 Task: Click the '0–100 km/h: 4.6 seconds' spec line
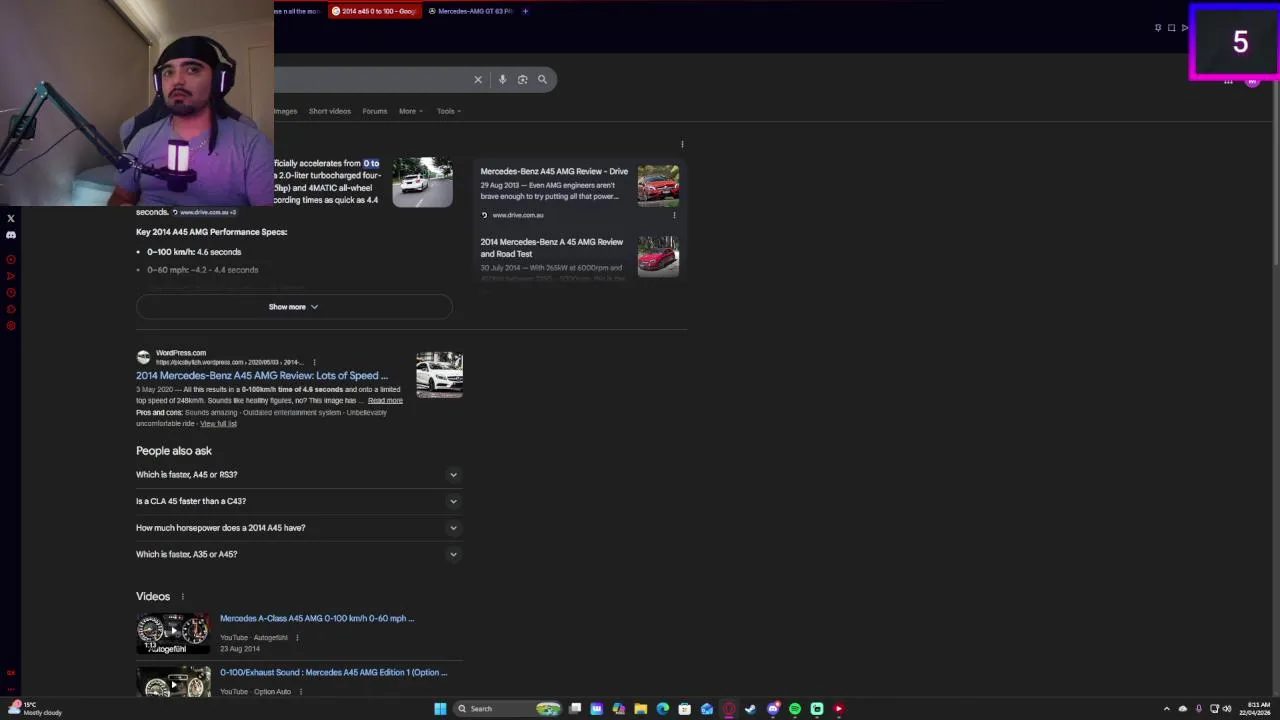coord(194,252)
